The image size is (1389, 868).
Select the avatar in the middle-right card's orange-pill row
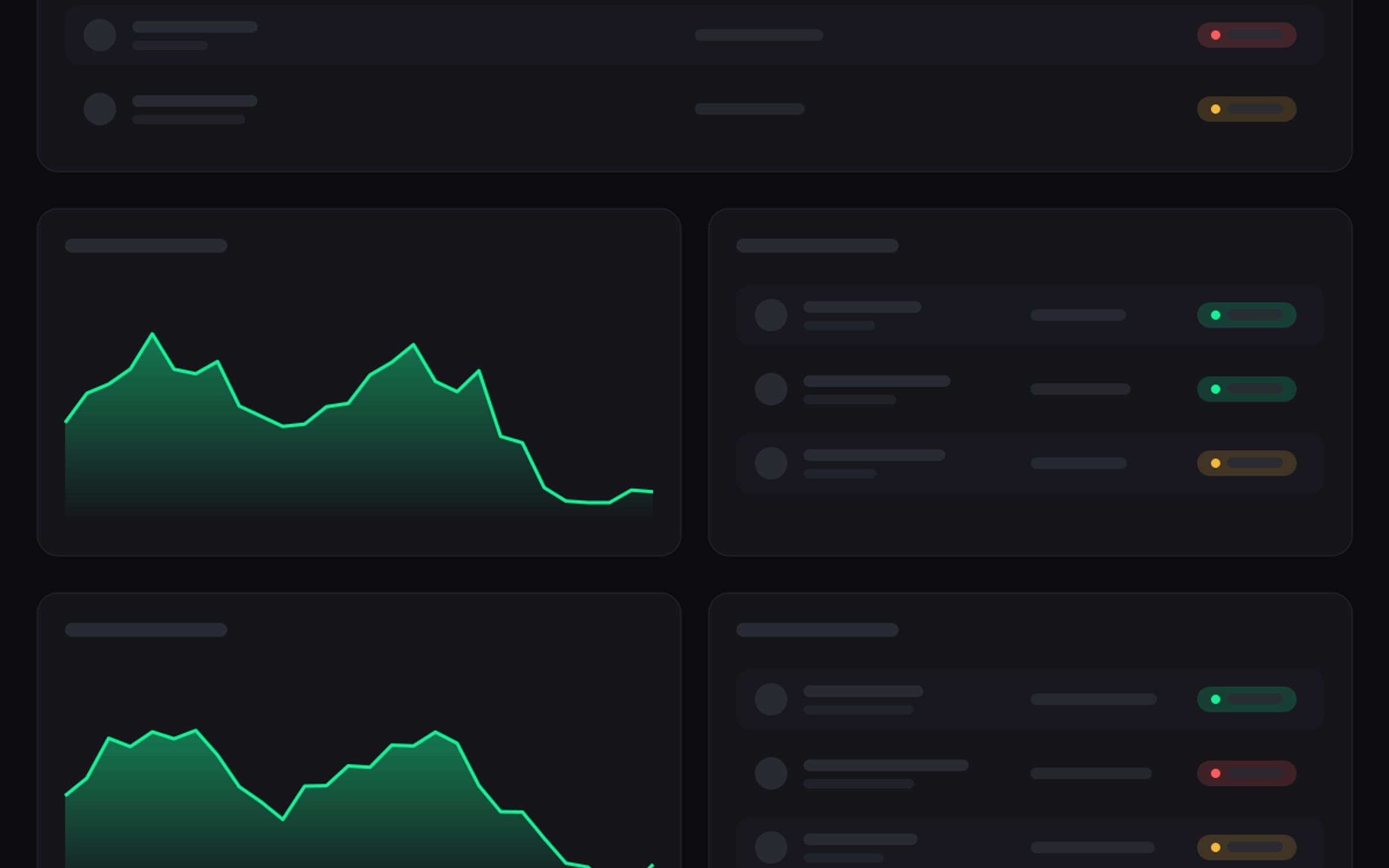(771, 464)
